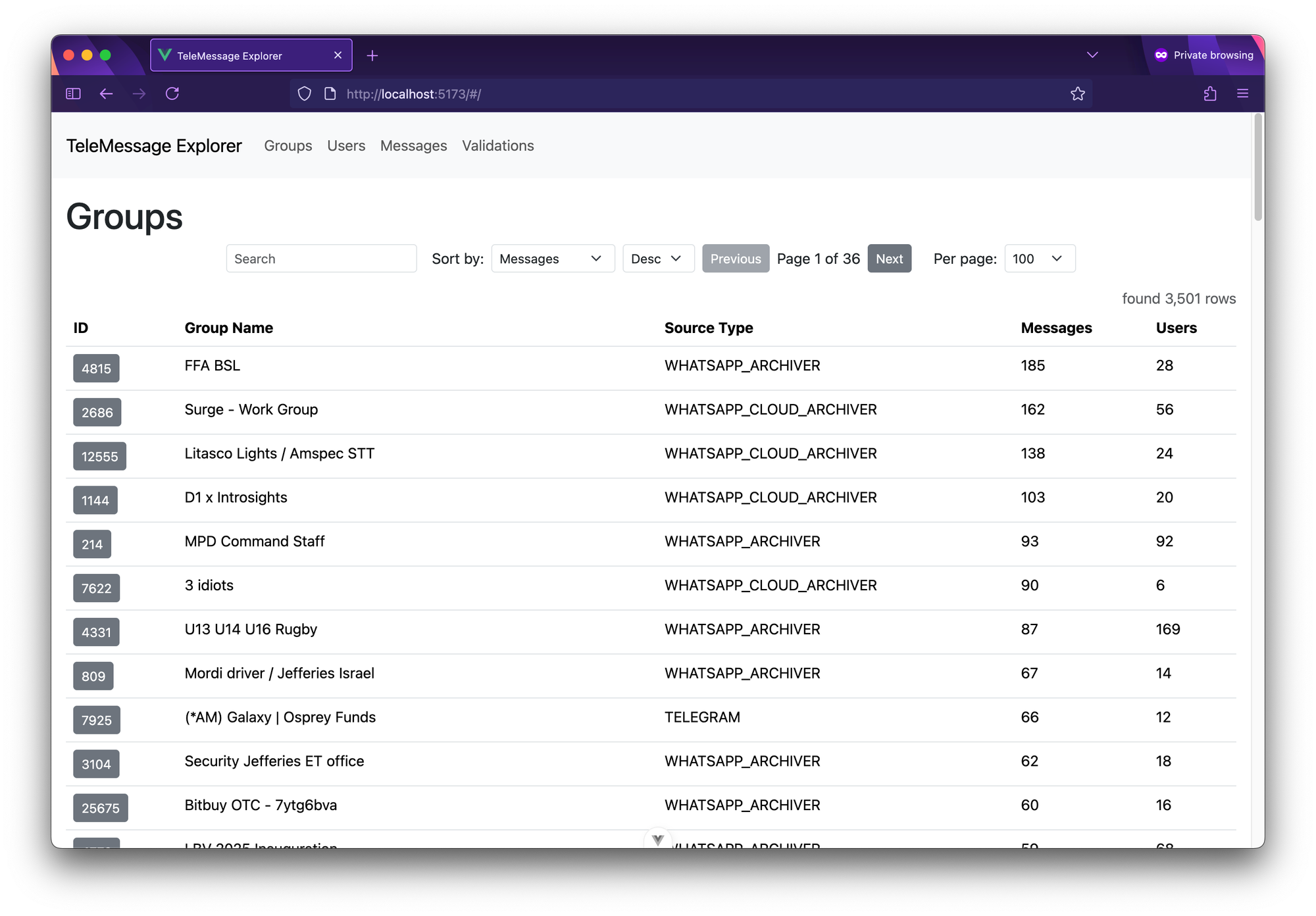Bookmark the page with the star icon
This screenshot has width=1316, height=916.
(x=1078, y=93)
